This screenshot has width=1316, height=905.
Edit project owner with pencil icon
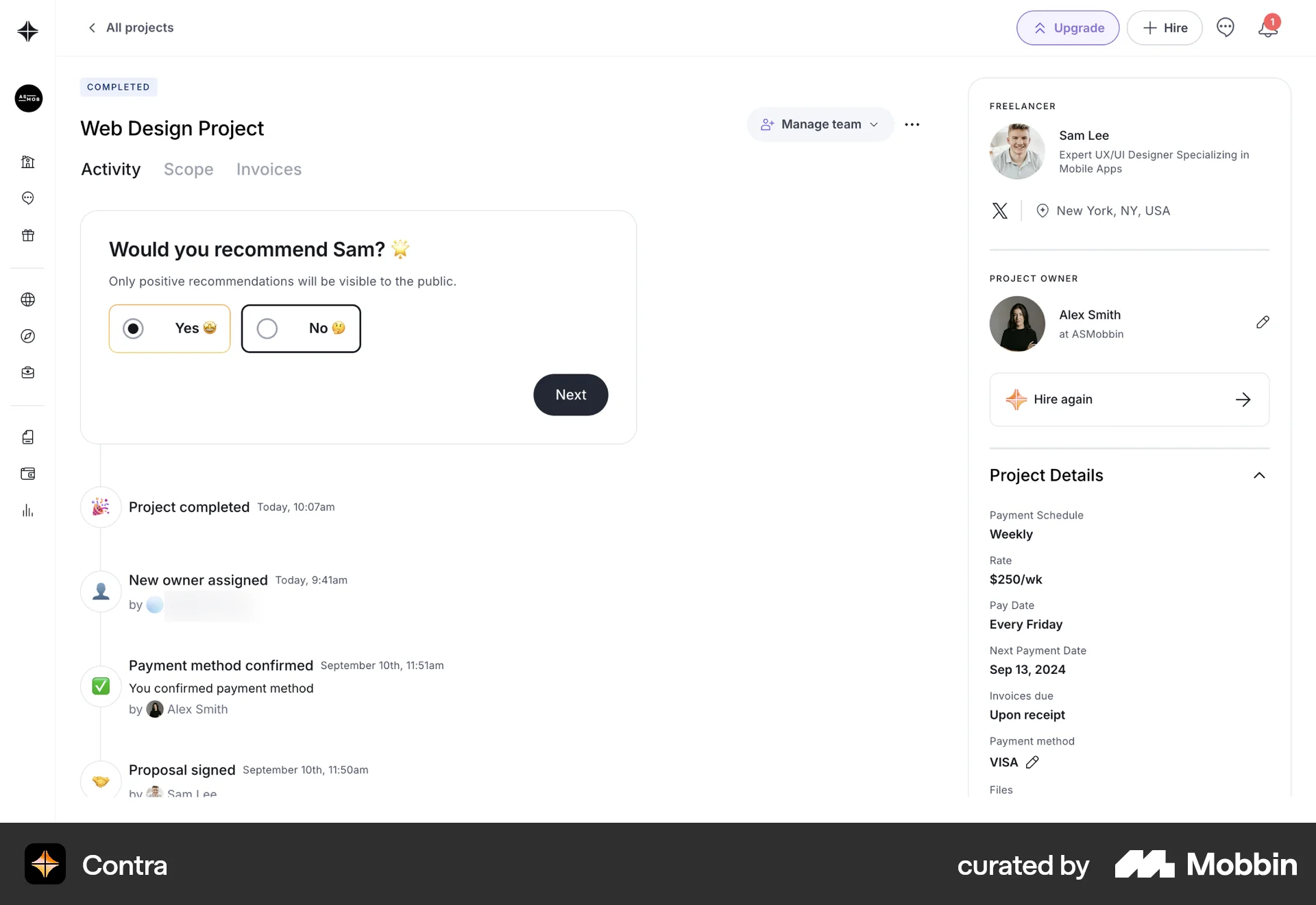click(1263, 322)
